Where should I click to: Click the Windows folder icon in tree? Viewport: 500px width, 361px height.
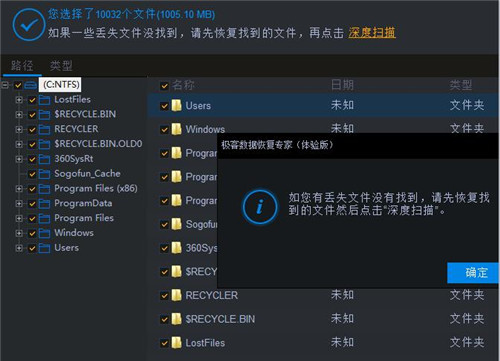44,233
